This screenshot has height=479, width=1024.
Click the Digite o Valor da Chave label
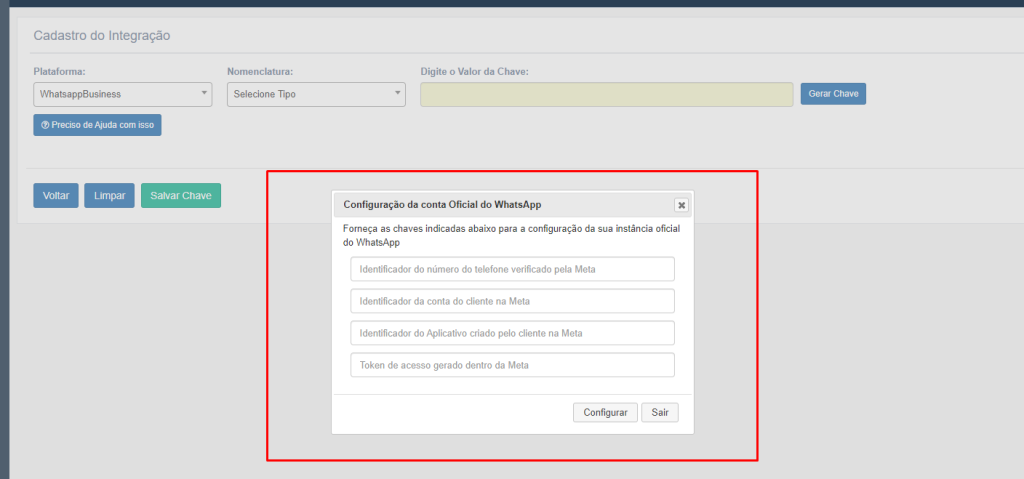coord(474,71)
